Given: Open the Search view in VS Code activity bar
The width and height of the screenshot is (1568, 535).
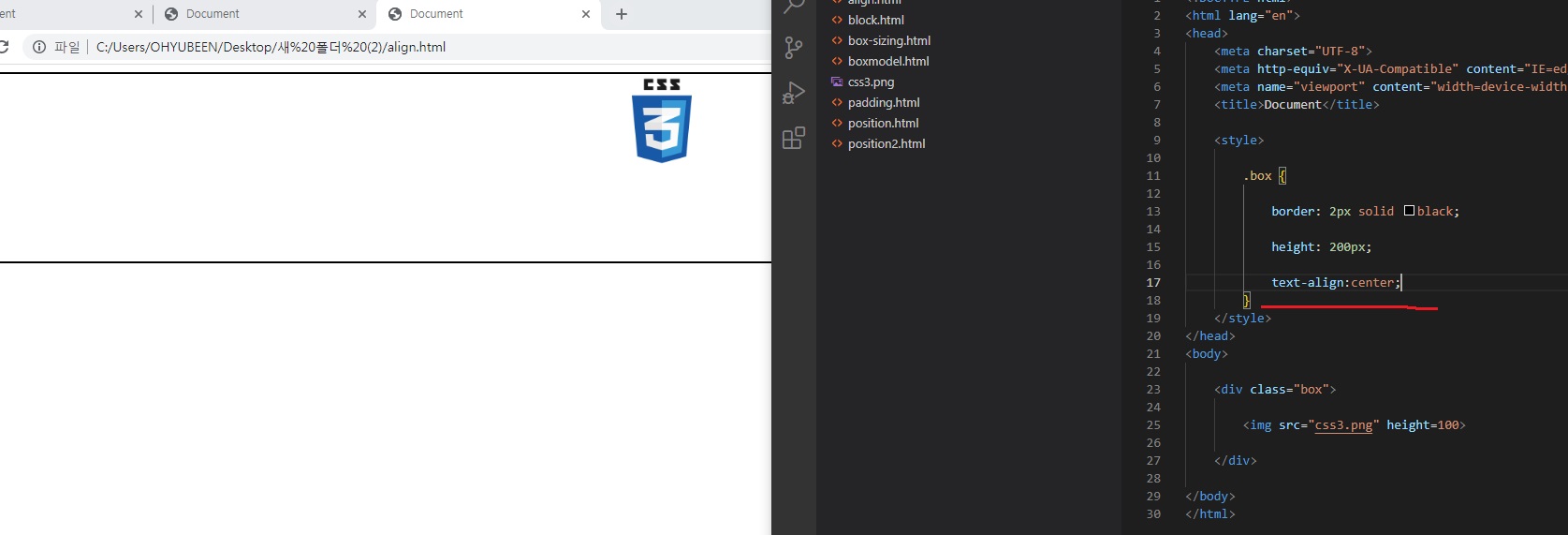Looking at the screenshot, I should [794, 6].
